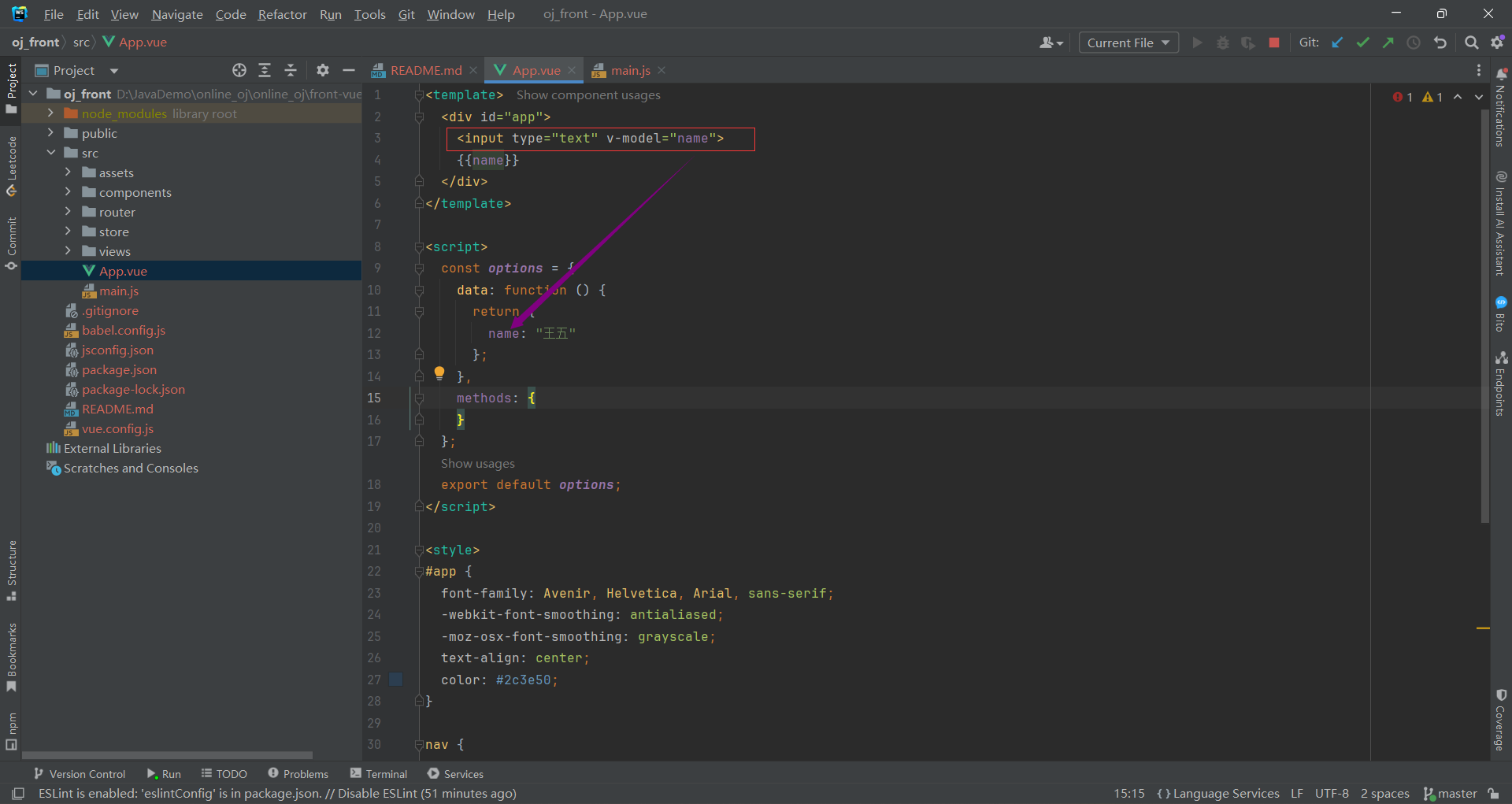Toggle the Structure tool window

11,571
